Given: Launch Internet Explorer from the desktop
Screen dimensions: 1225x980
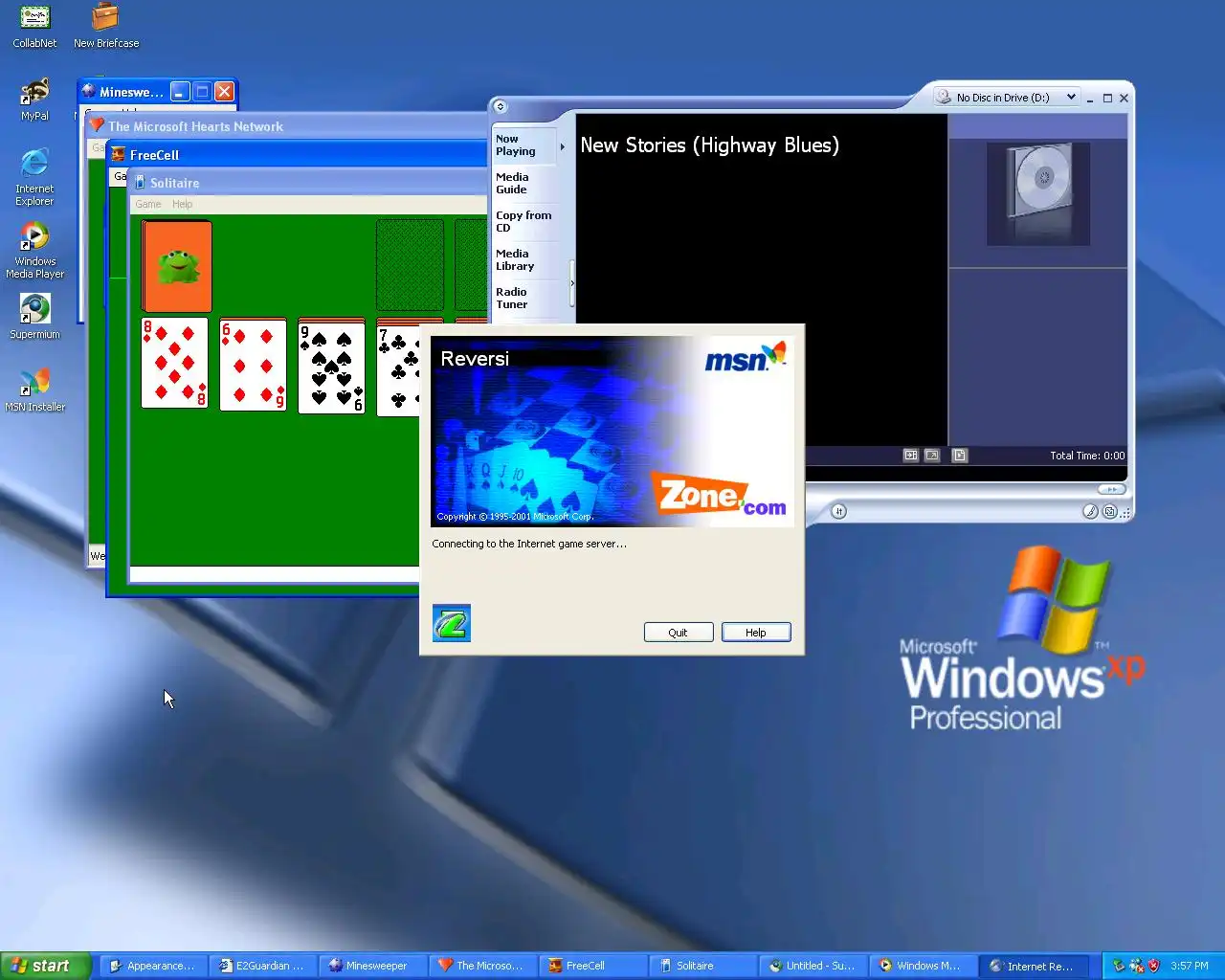Looking at the screenshot, I should point(34,177).
